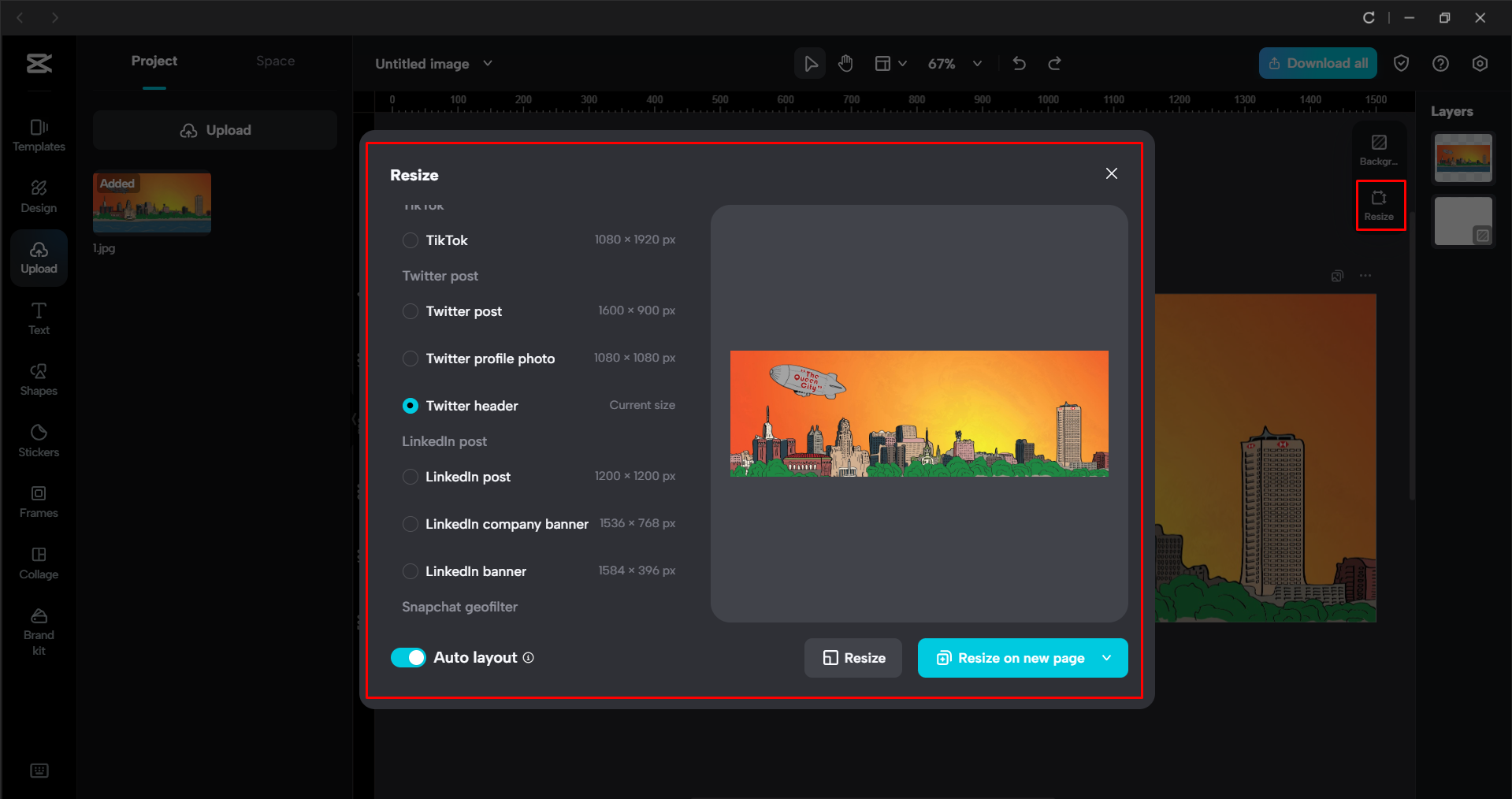This screenshot has width=1512, height=799.
Task: Switch to the Project tab
Action: coord(154,61)
